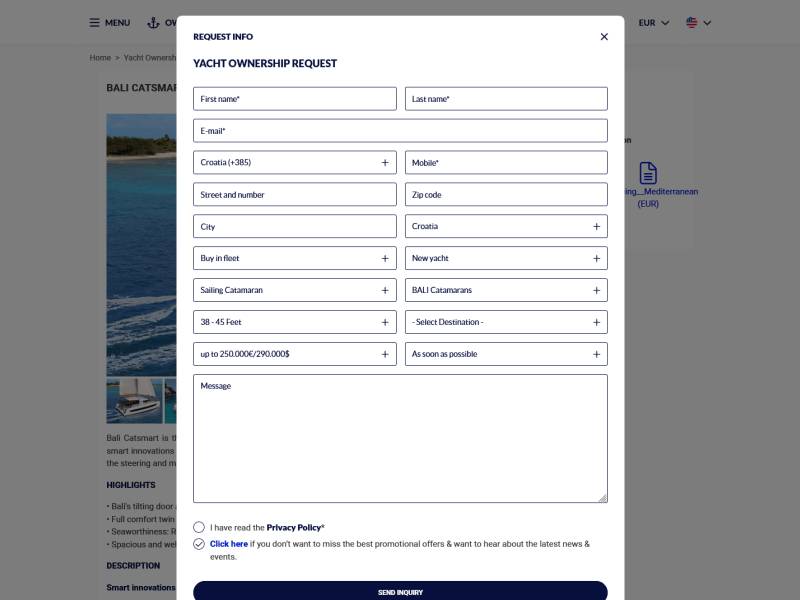Image resolution: width=800 pixels, height=600 pixels.
Task: Open the Privacy Policy link
Action: click(293, 528)
